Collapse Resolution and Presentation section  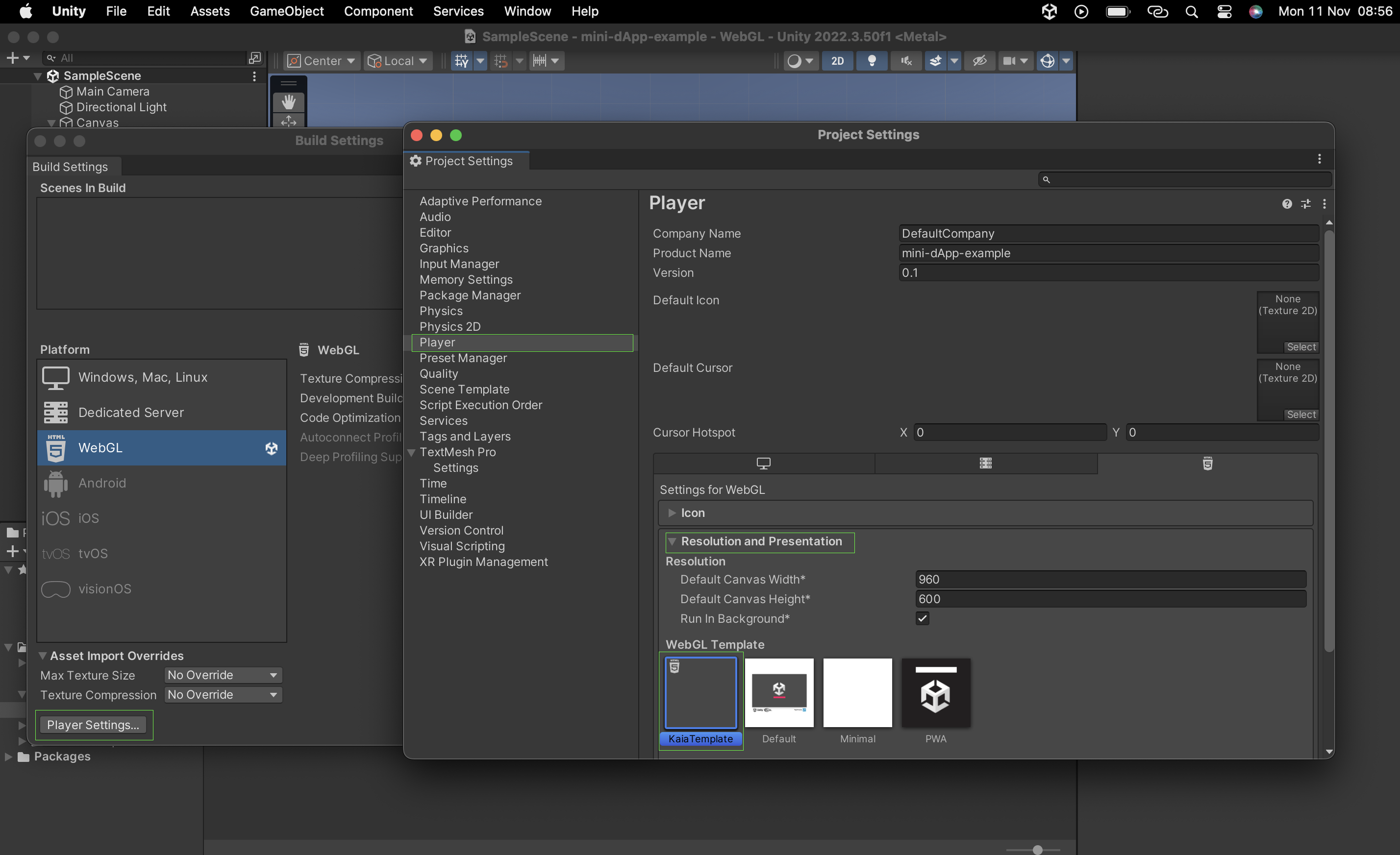point(672,542)
